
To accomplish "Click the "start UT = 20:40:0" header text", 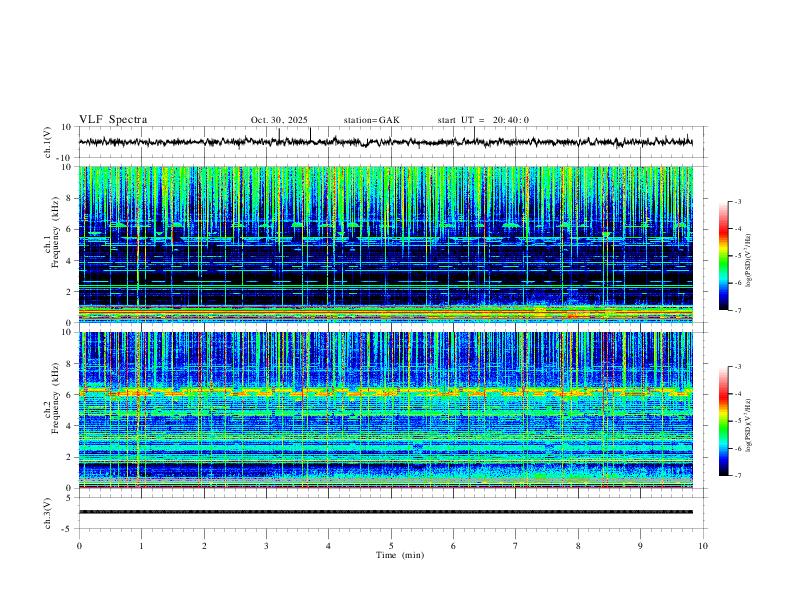I will pyautogui.click(x=483, y=120).
